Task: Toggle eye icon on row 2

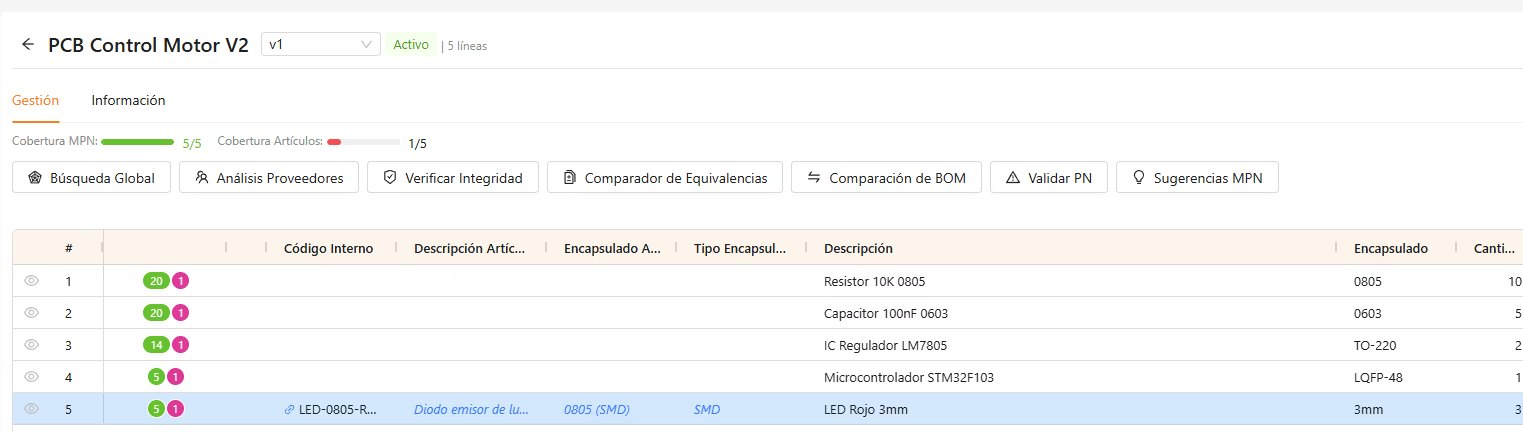Action: tap(31, 313)
